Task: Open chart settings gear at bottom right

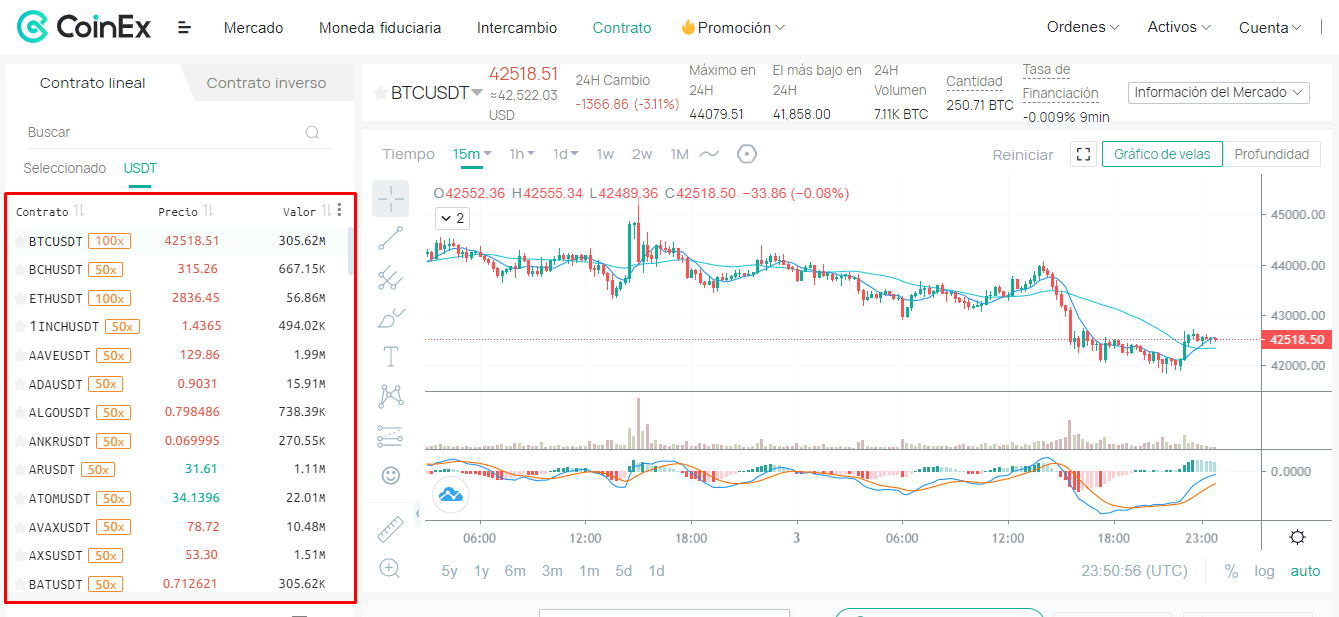Action: click(1297, 537)
